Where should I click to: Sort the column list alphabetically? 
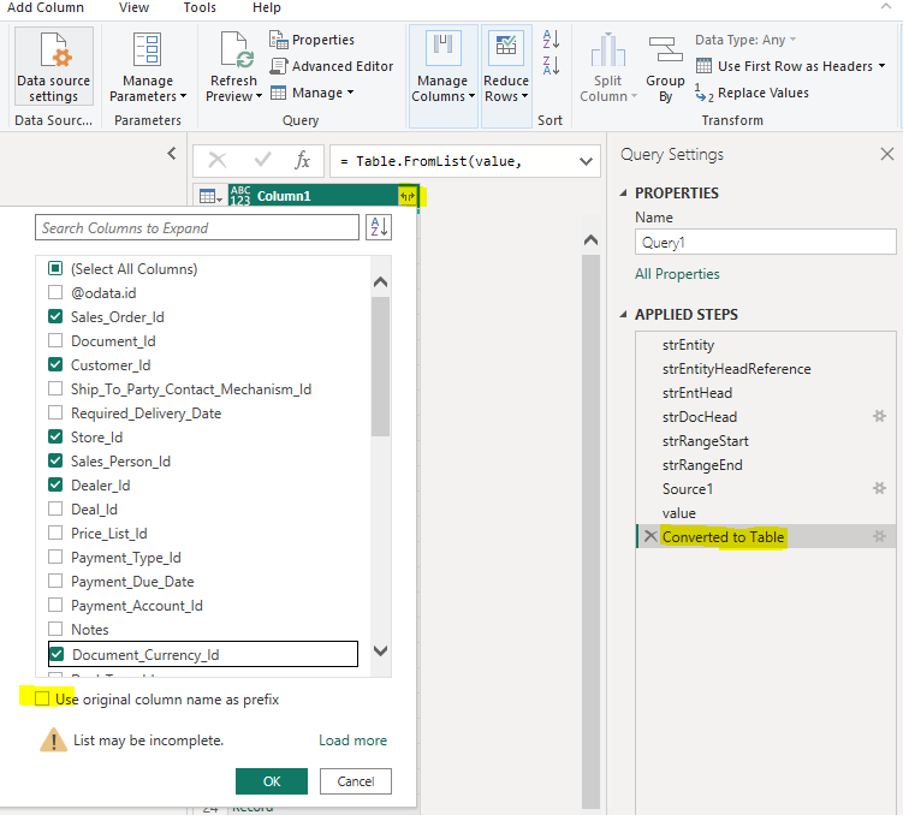(379, 228)
